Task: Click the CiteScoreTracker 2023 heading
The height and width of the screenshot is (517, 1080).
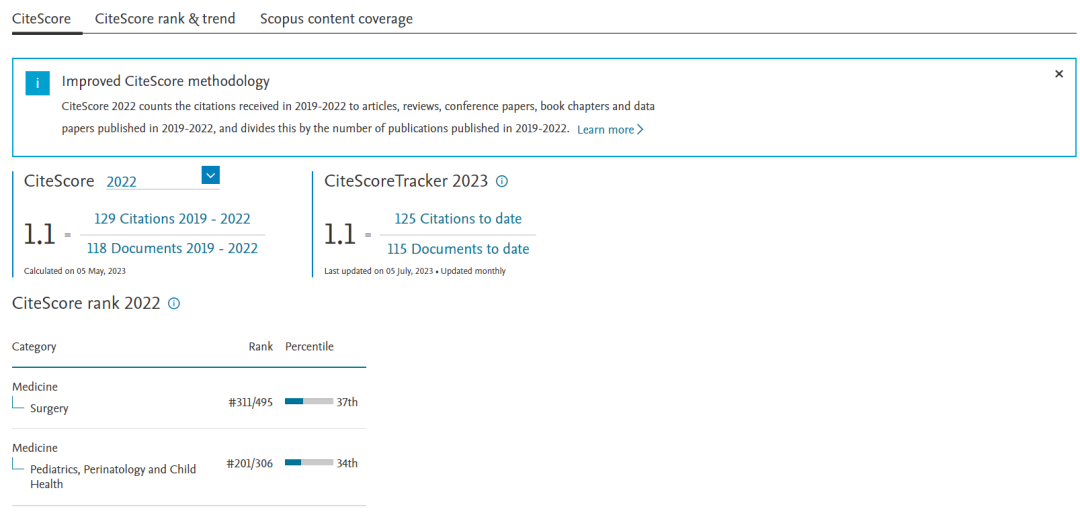Action: pyautogui.click(x=406, y=181)
